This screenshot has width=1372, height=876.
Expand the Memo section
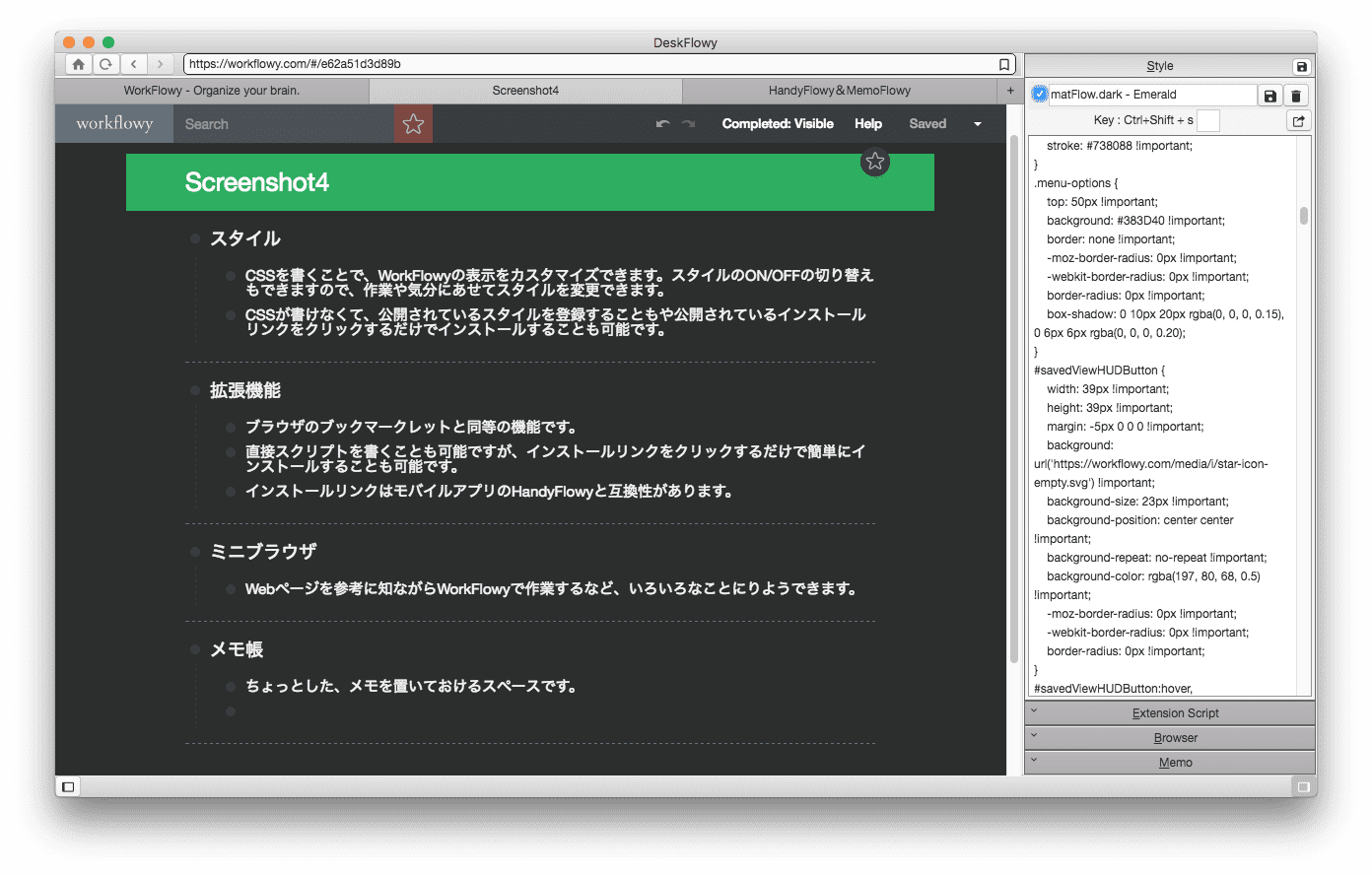click(x=1170, y=763)
